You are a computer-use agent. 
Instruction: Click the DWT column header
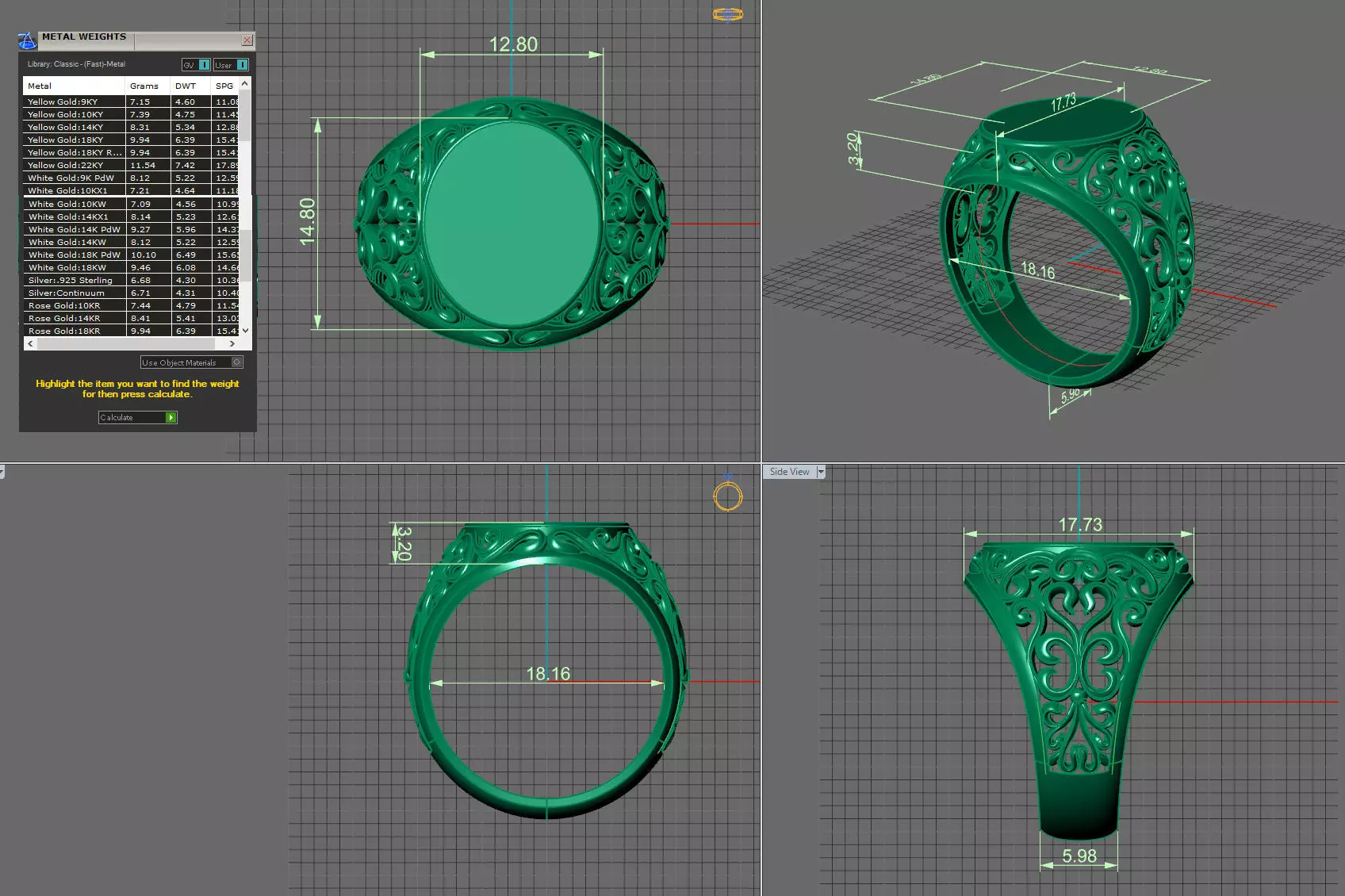pos(186,86)
